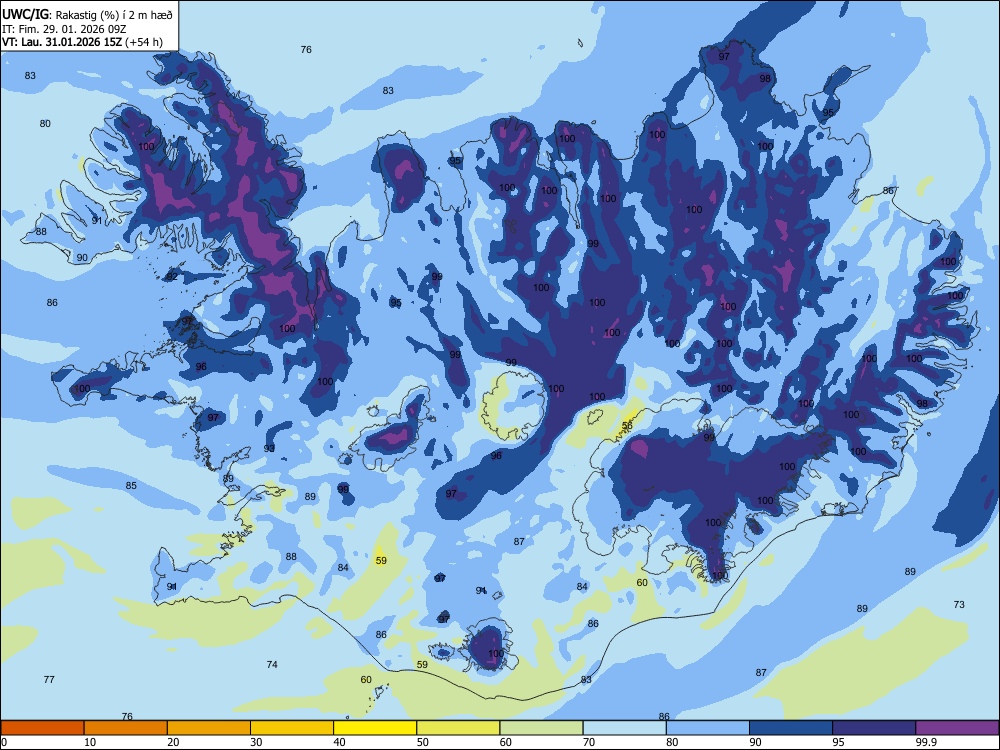Select the bright yellow 40–50 legend swatch

click(x=375, y=728)
